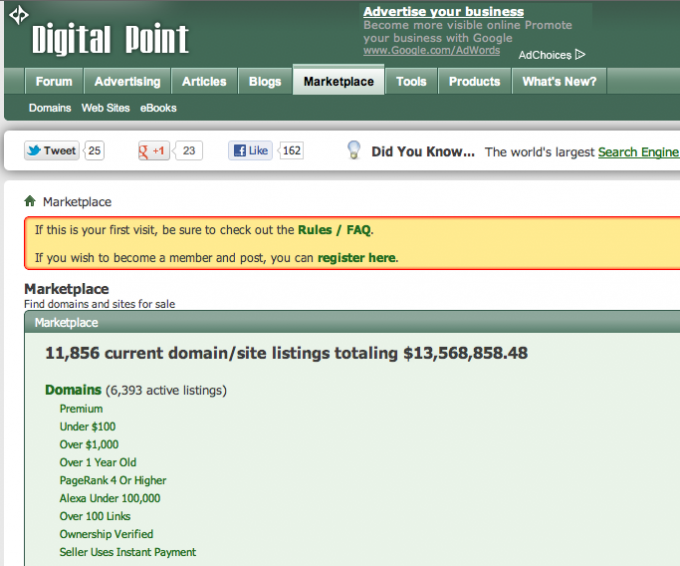
Task: Click the register here link
Action: coord(356,258)
